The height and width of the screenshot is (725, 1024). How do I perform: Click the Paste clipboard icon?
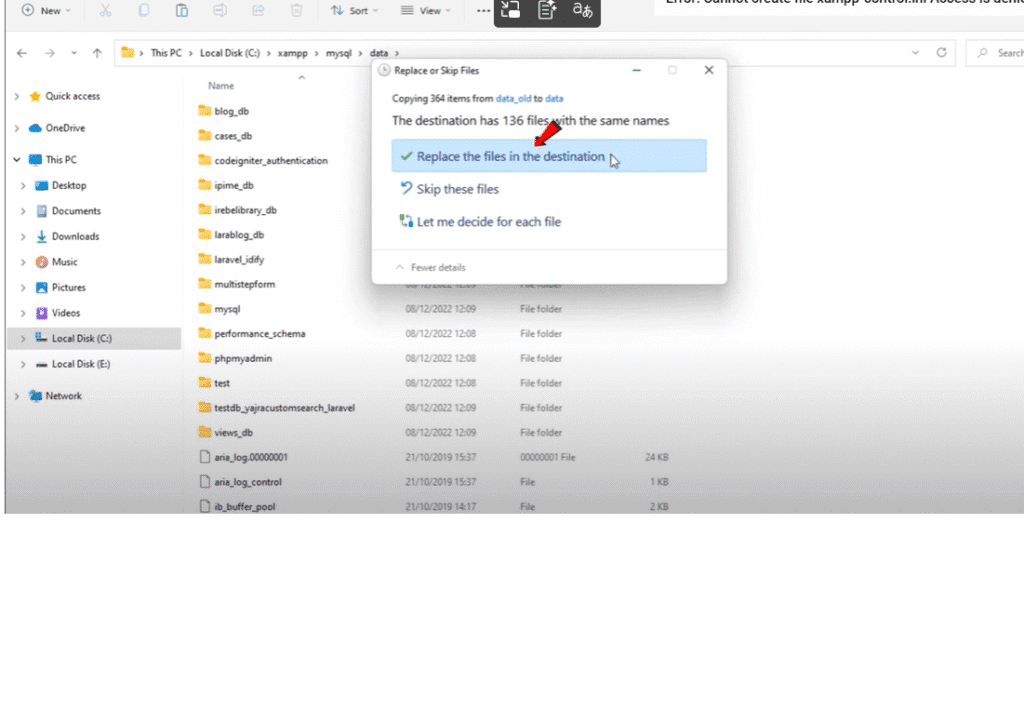[182, 10]
